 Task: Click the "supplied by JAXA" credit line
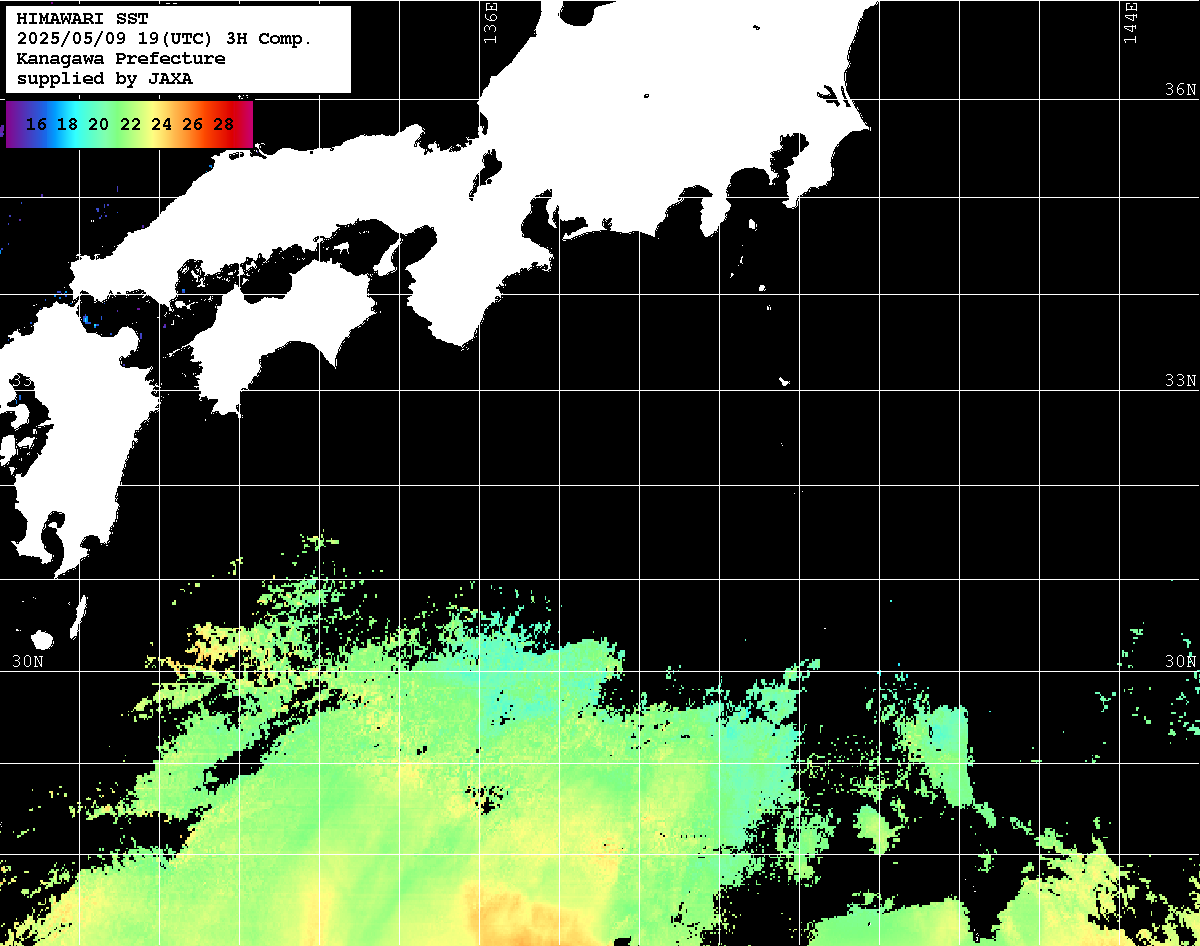(105, 79)
